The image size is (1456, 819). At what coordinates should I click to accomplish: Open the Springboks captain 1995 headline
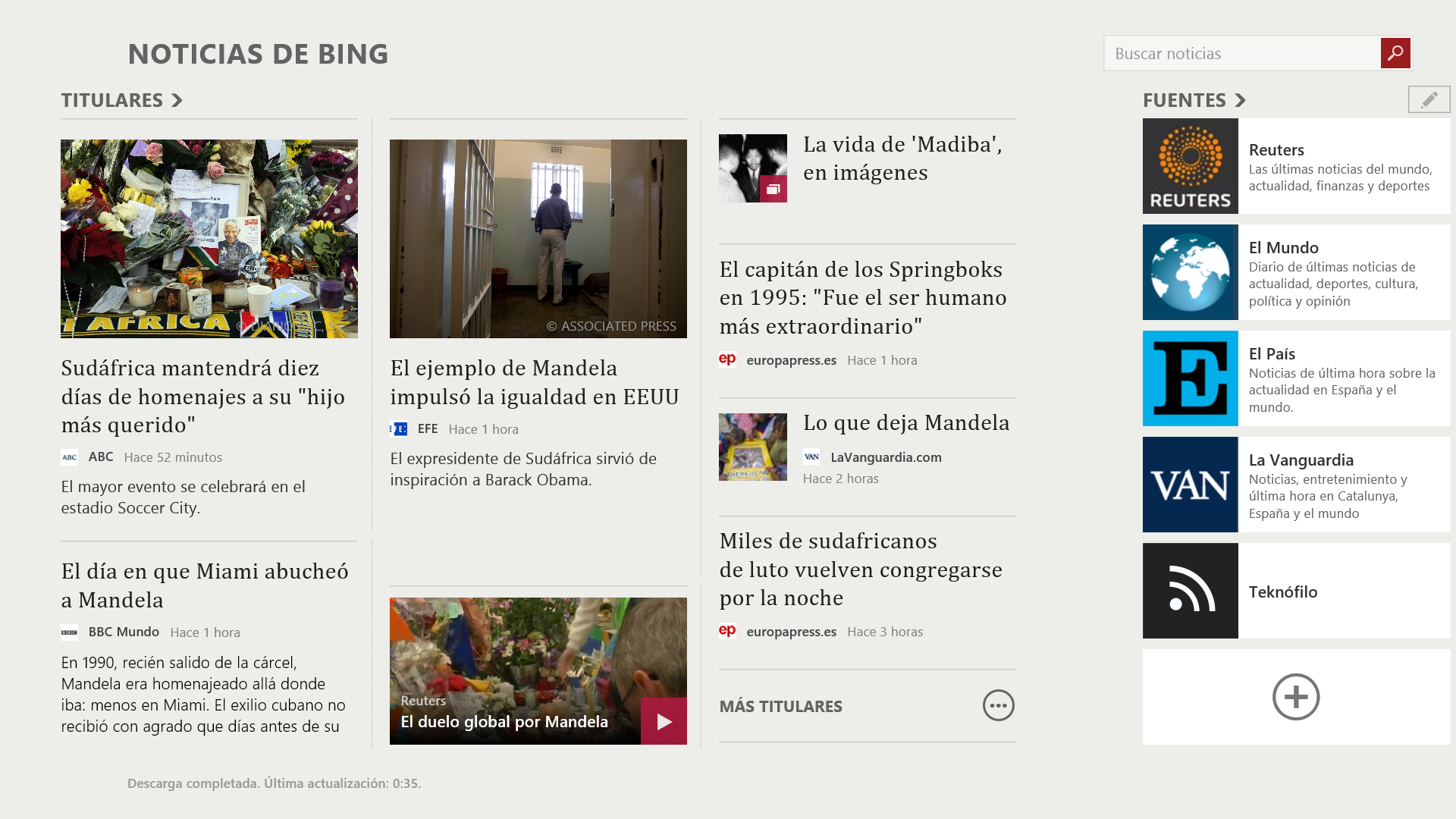(863, 297)
